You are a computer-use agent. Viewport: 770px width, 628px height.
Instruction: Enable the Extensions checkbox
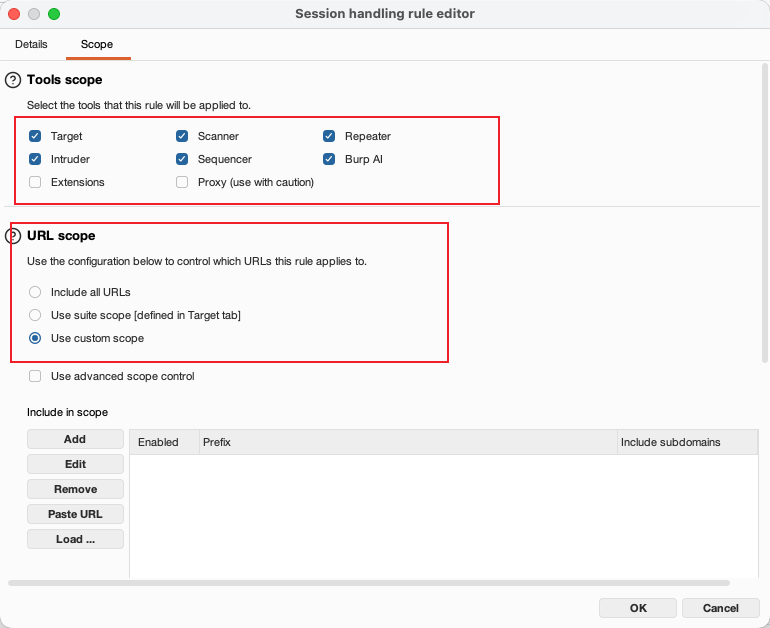[x=35, y=182]
